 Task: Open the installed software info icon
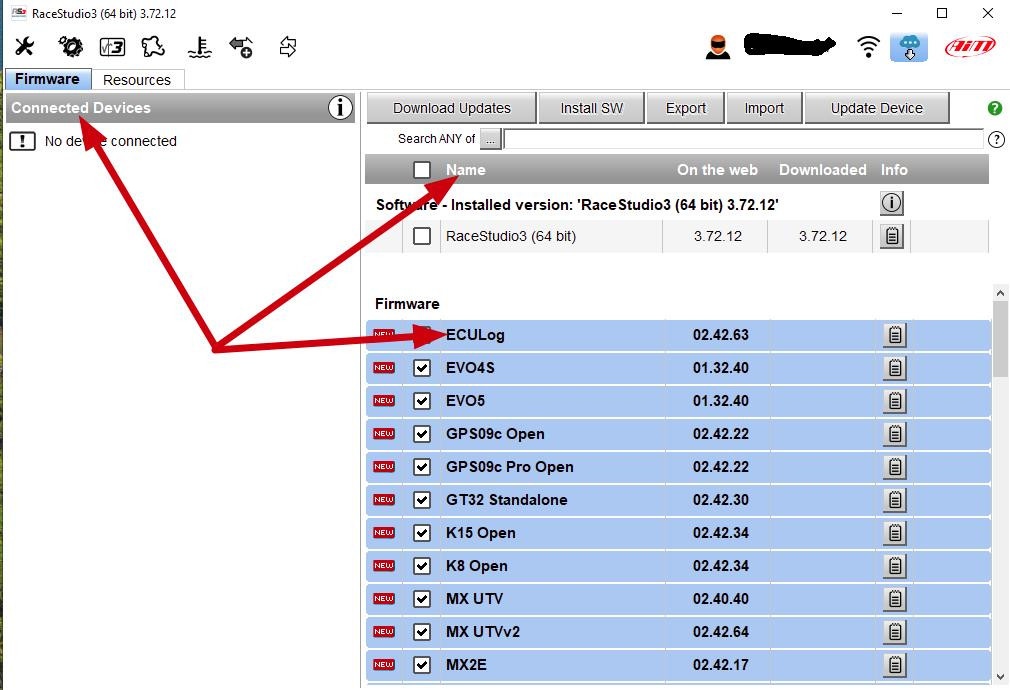click(x=891, y=204)
